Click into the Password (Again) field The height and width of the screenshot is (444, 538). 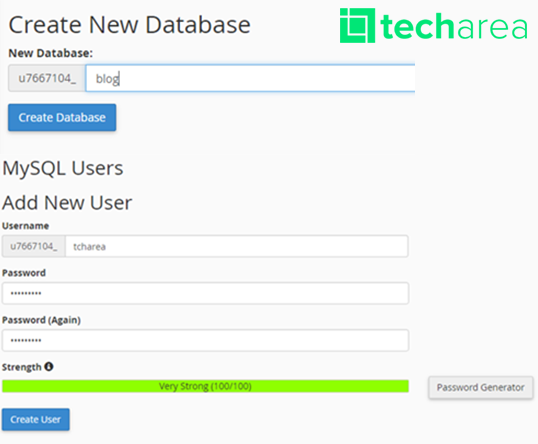[205, 340]
